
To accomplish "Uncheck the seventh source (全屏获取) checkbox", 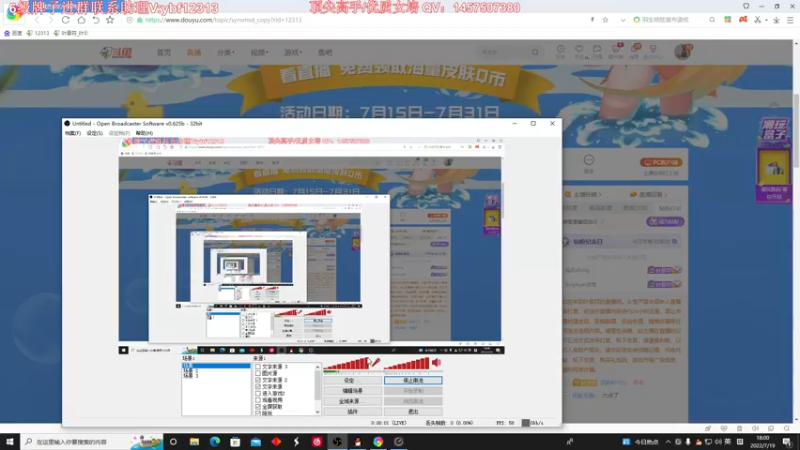I will (x=258, y=407).
